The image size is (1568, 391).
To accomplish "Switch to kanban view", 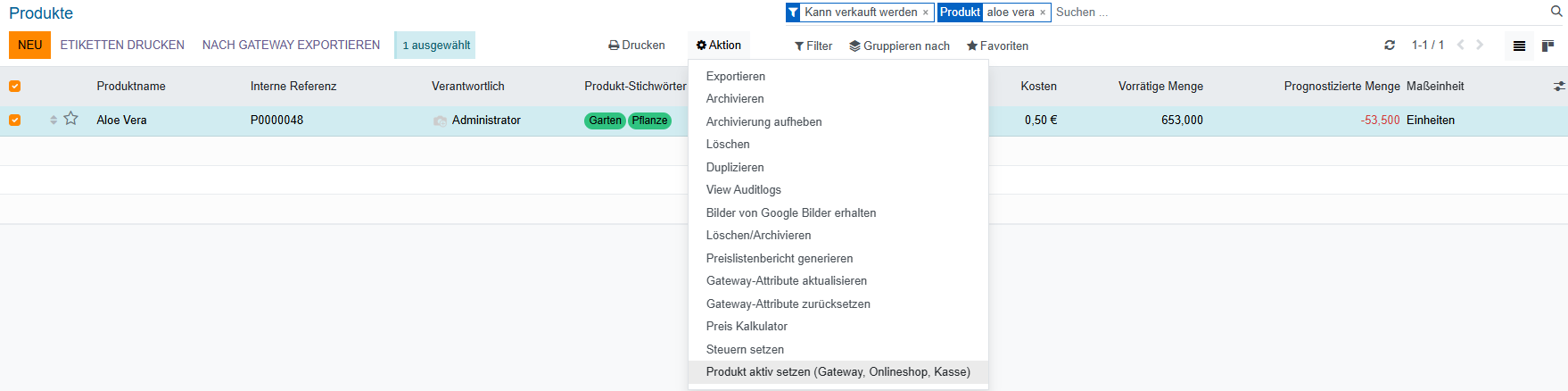I will click(1547, 46).
